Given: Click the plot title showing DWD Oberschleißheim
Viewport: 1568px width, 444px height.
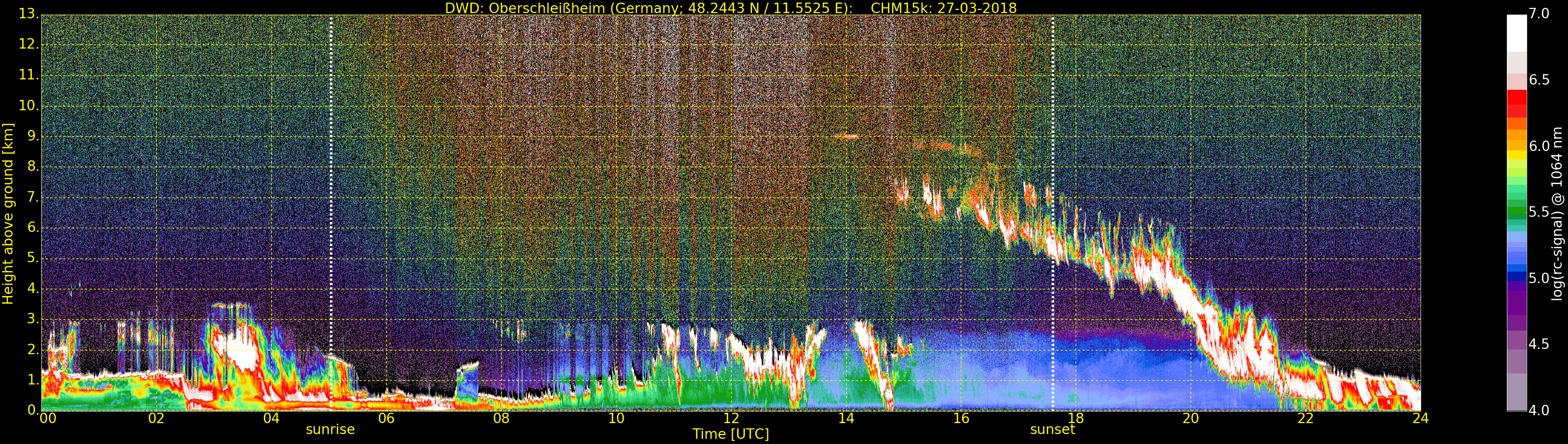Looking at the screenshot, I should pos(731,8).
